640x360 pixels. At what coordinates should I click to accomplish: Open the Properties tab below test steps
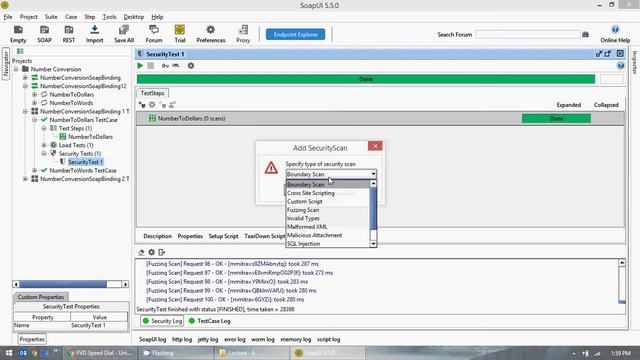click(x=190, y=236)
